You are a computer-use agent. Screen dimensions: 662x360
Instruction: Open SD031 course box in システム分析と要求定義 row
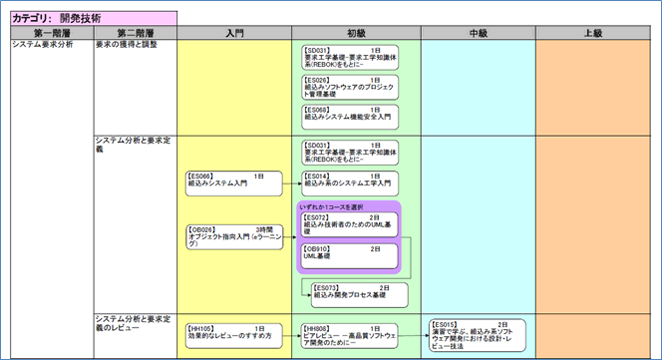point(350,153)
